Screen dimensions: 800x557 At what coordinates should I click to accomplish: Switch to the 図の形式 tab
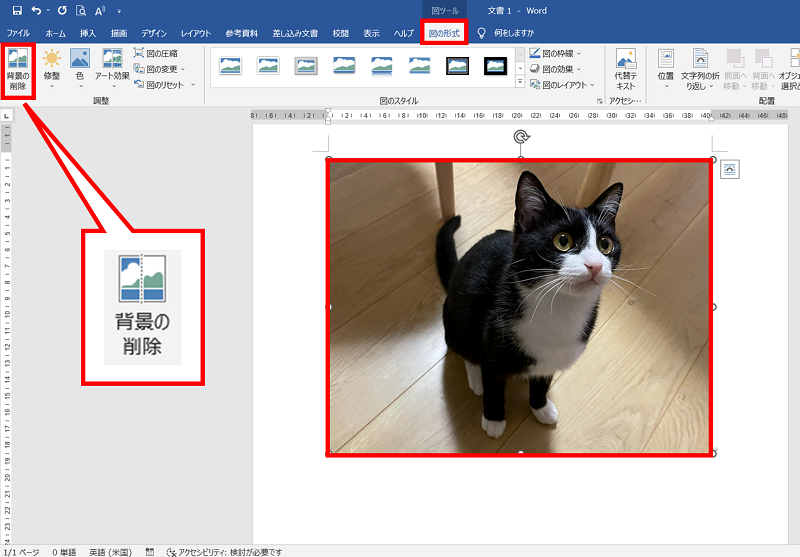coord(444,33)
